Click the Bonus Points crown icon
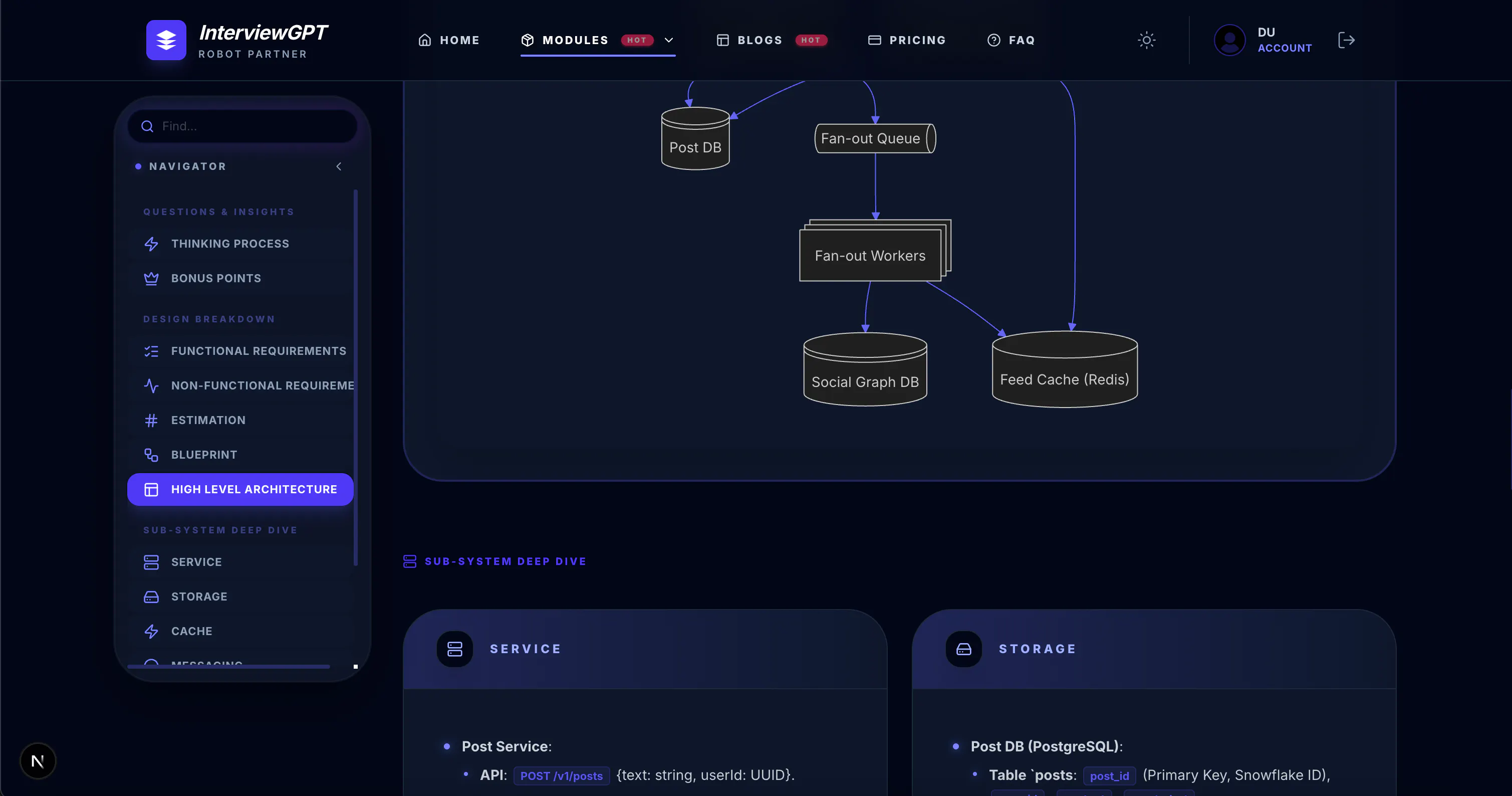The height and width of the screenshot is (796, 1512). 151,279
